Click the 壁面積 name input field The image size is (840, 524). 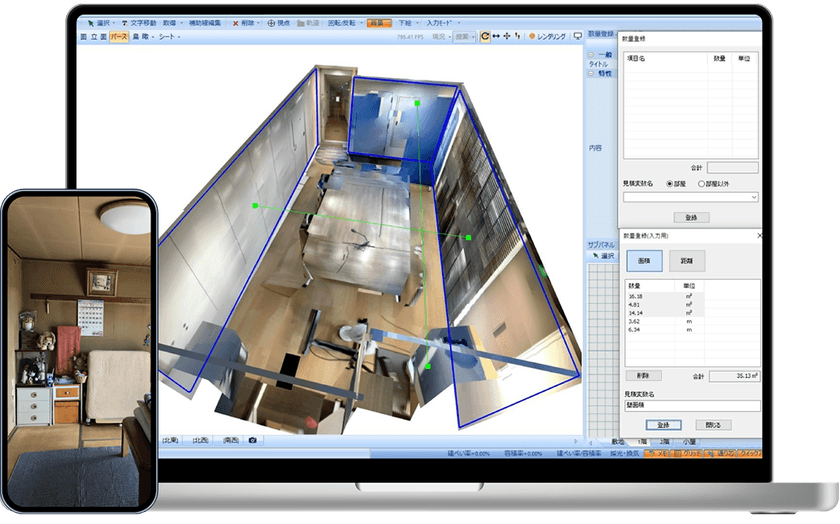pyautogui.click(x=691, y=406)
